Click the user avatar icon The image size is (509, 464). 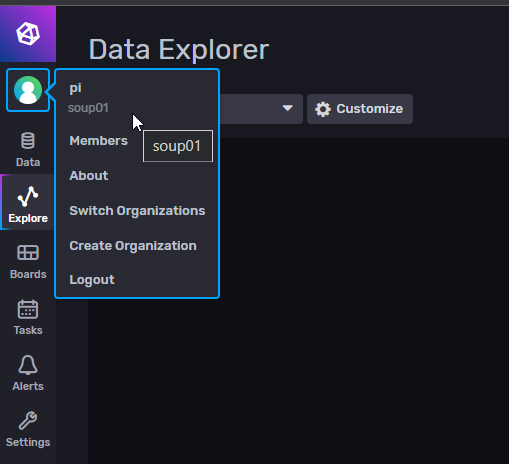click(28, 90)
